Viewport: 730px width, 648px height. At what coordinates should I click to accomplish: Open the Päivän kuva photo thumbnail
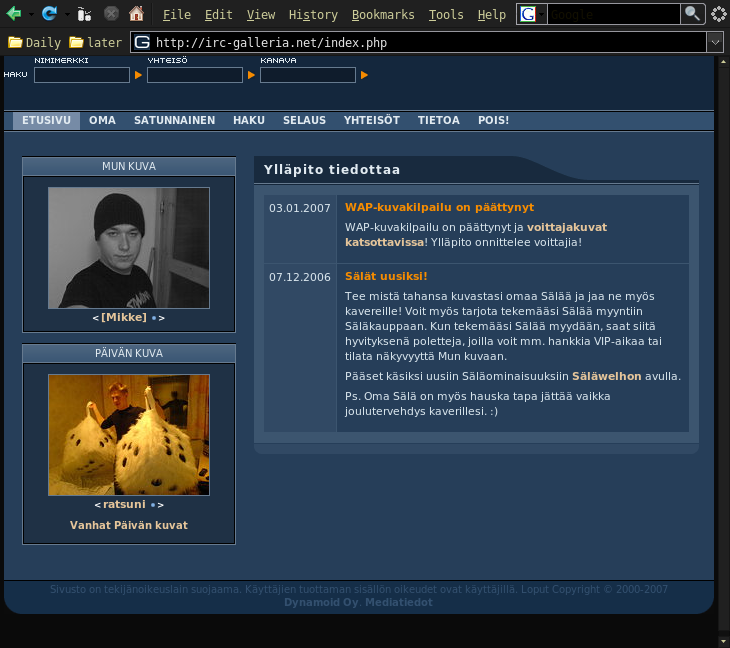coord(129,435)
